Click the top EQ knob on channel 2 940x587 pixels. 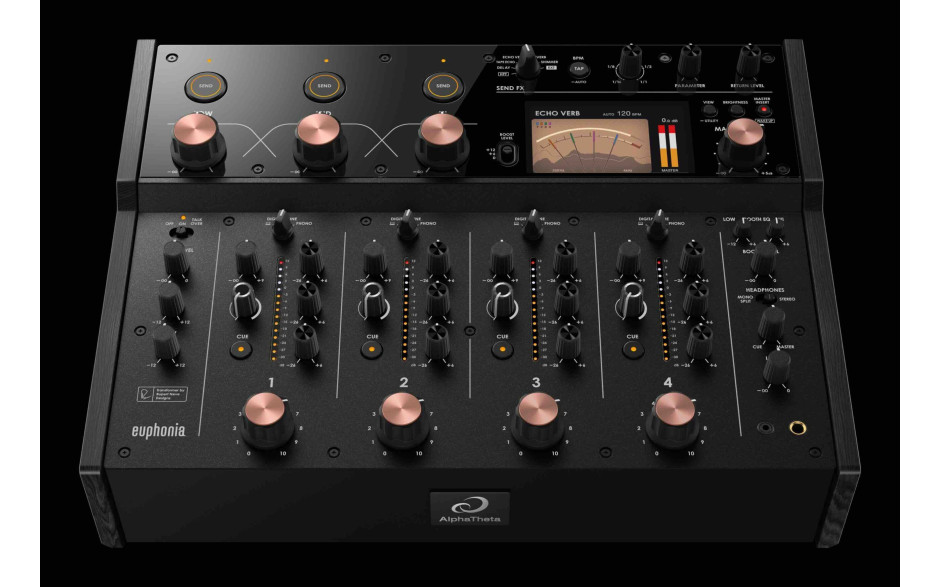[438, 259]
